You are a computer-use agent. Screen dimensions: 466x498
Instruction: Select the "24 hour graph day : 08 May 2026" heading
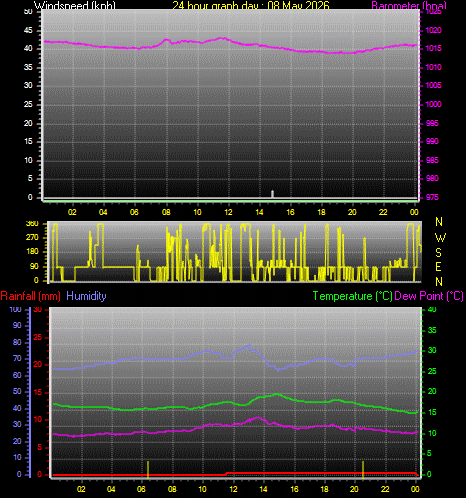251,5
